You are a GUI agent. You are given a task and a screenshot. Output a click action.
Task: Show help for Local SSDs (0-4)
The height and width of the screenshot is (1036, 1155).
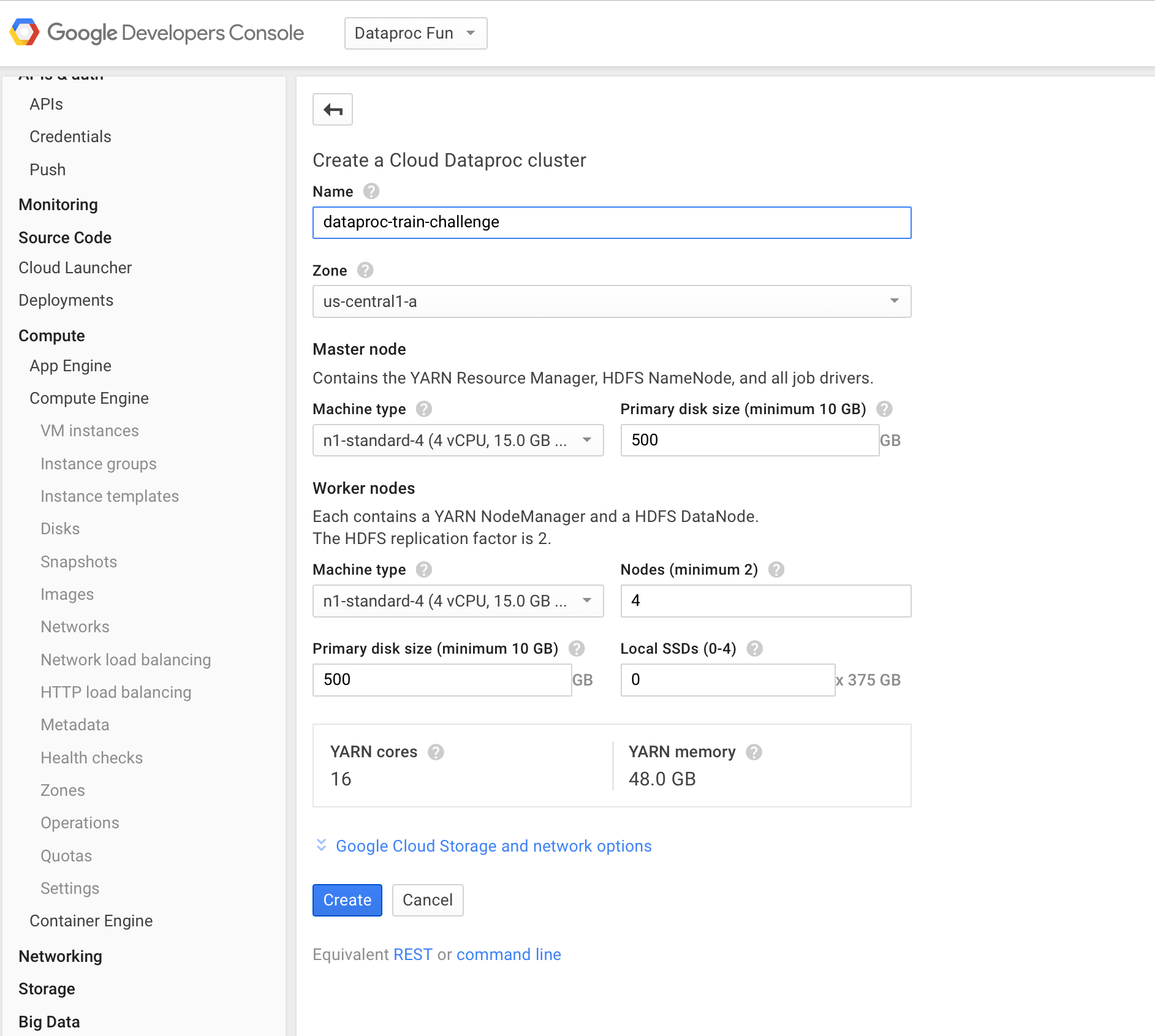click(755, 649)
